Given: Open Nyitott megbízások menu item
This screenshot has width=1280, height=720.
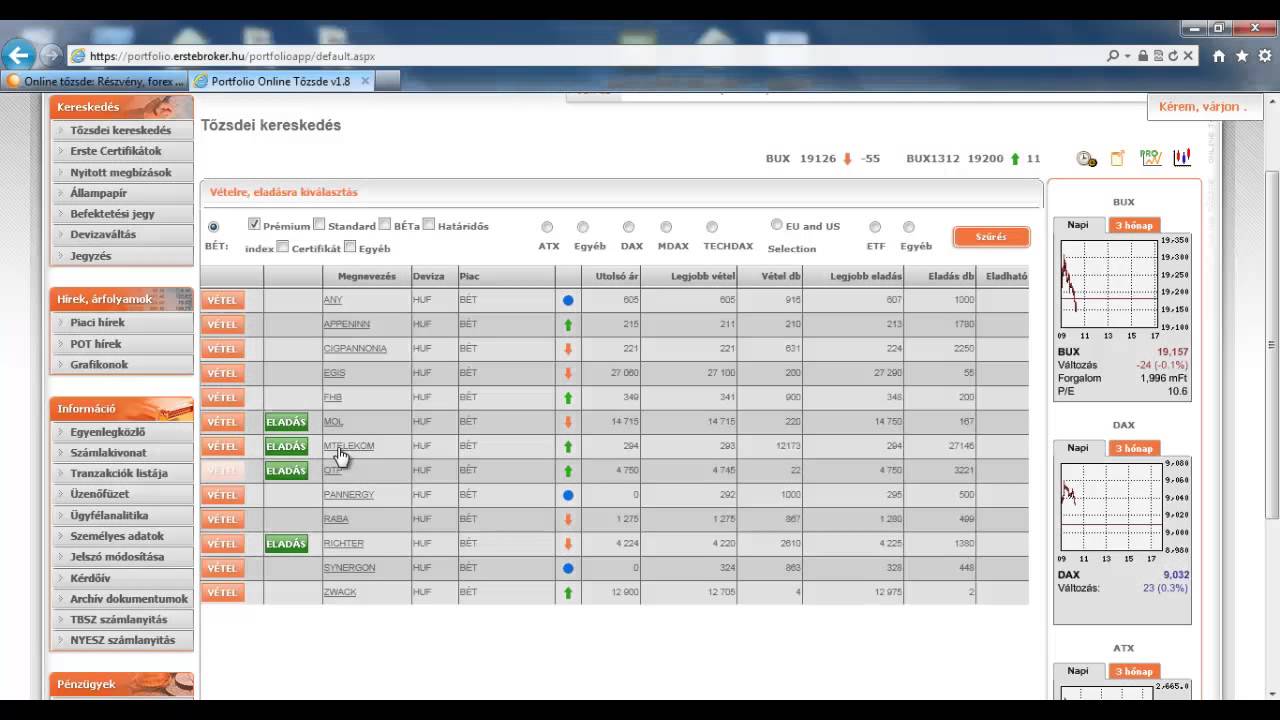Looking at the screenshot, I should [x=121, y=172].
